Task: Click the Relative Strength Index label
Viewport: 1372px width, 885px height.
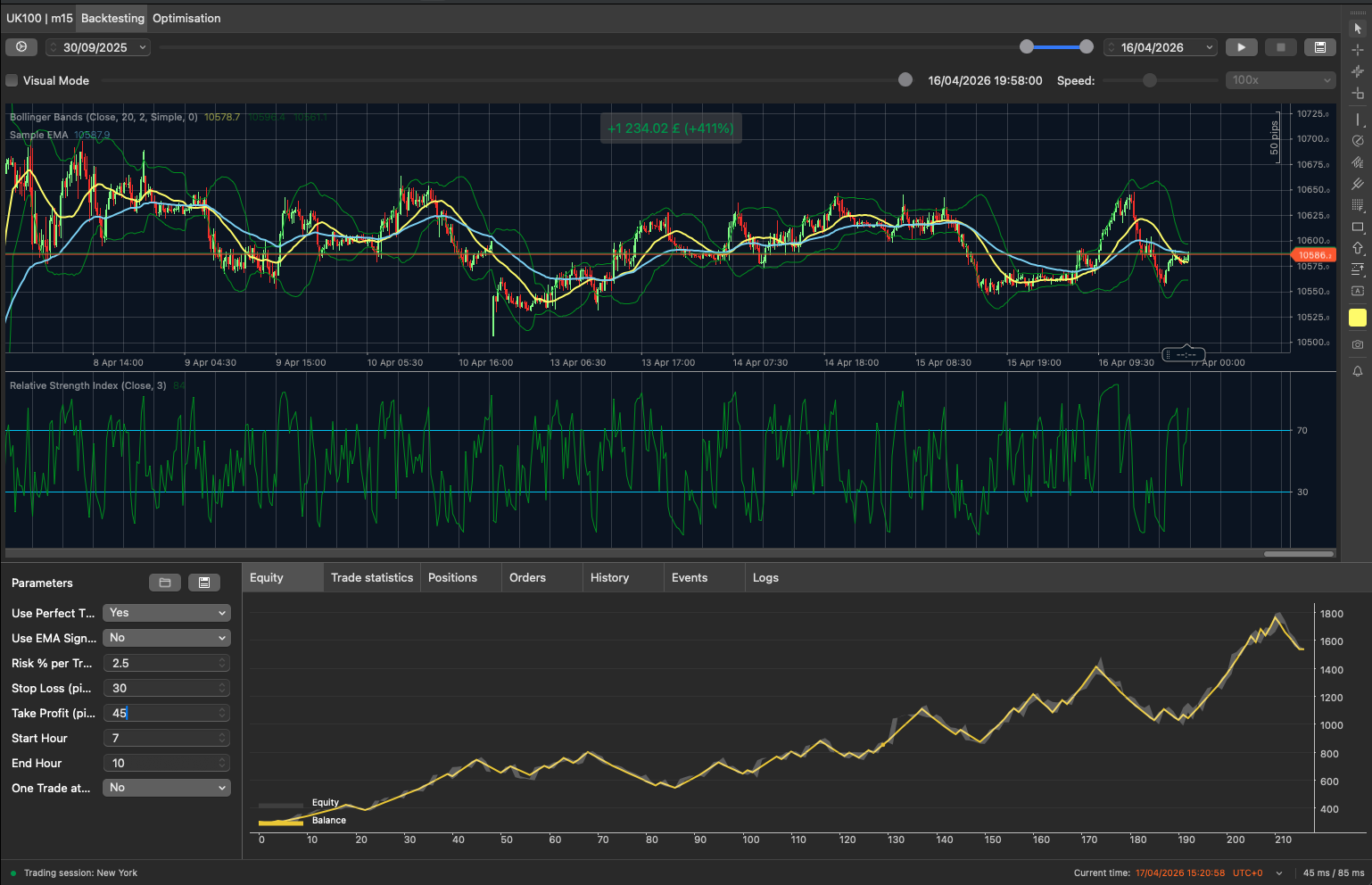Action: point(87,385)
